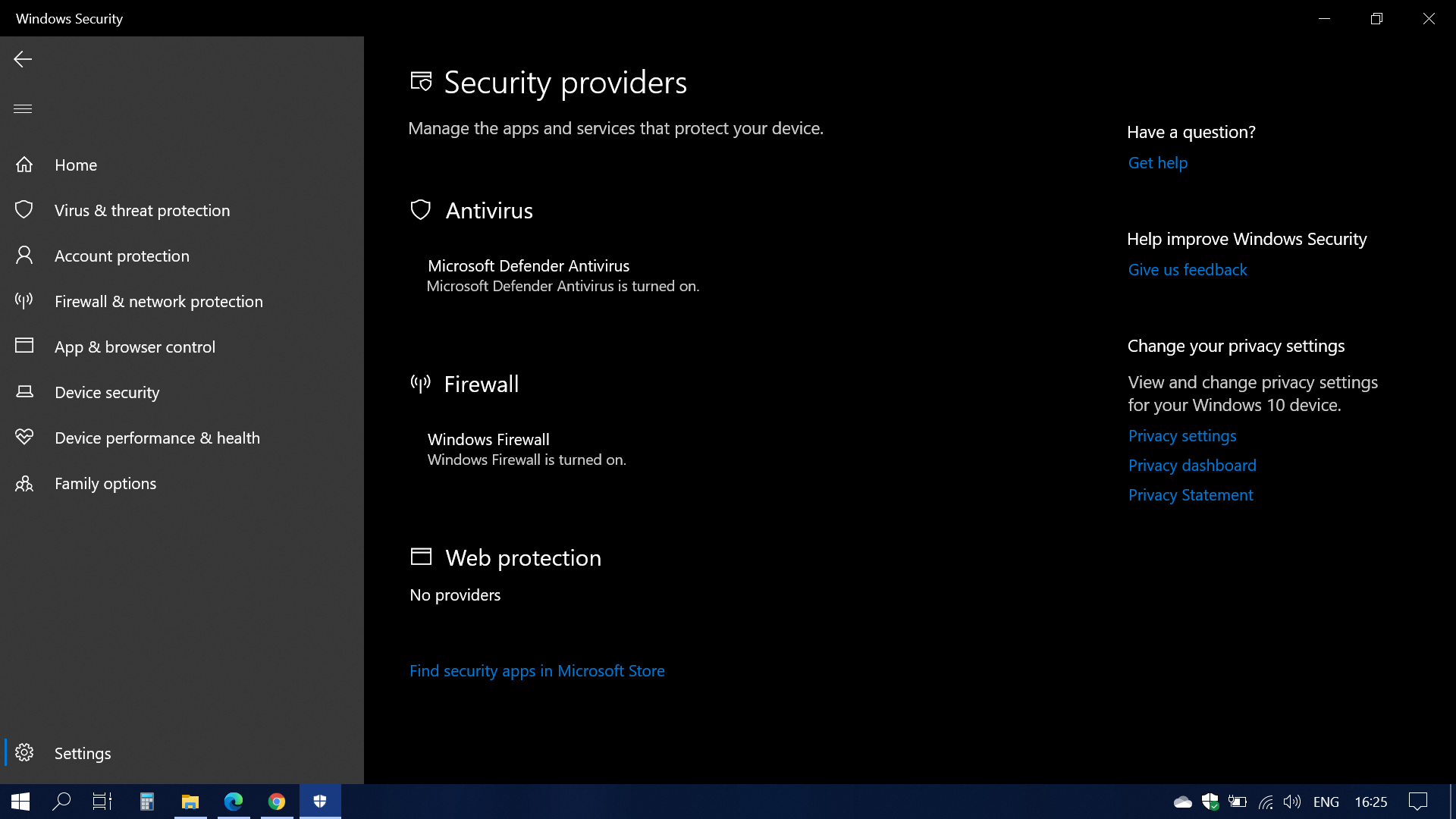Collapse the navigation hamburger menu
1456x819 pixels.
click(x=23, y=108)
